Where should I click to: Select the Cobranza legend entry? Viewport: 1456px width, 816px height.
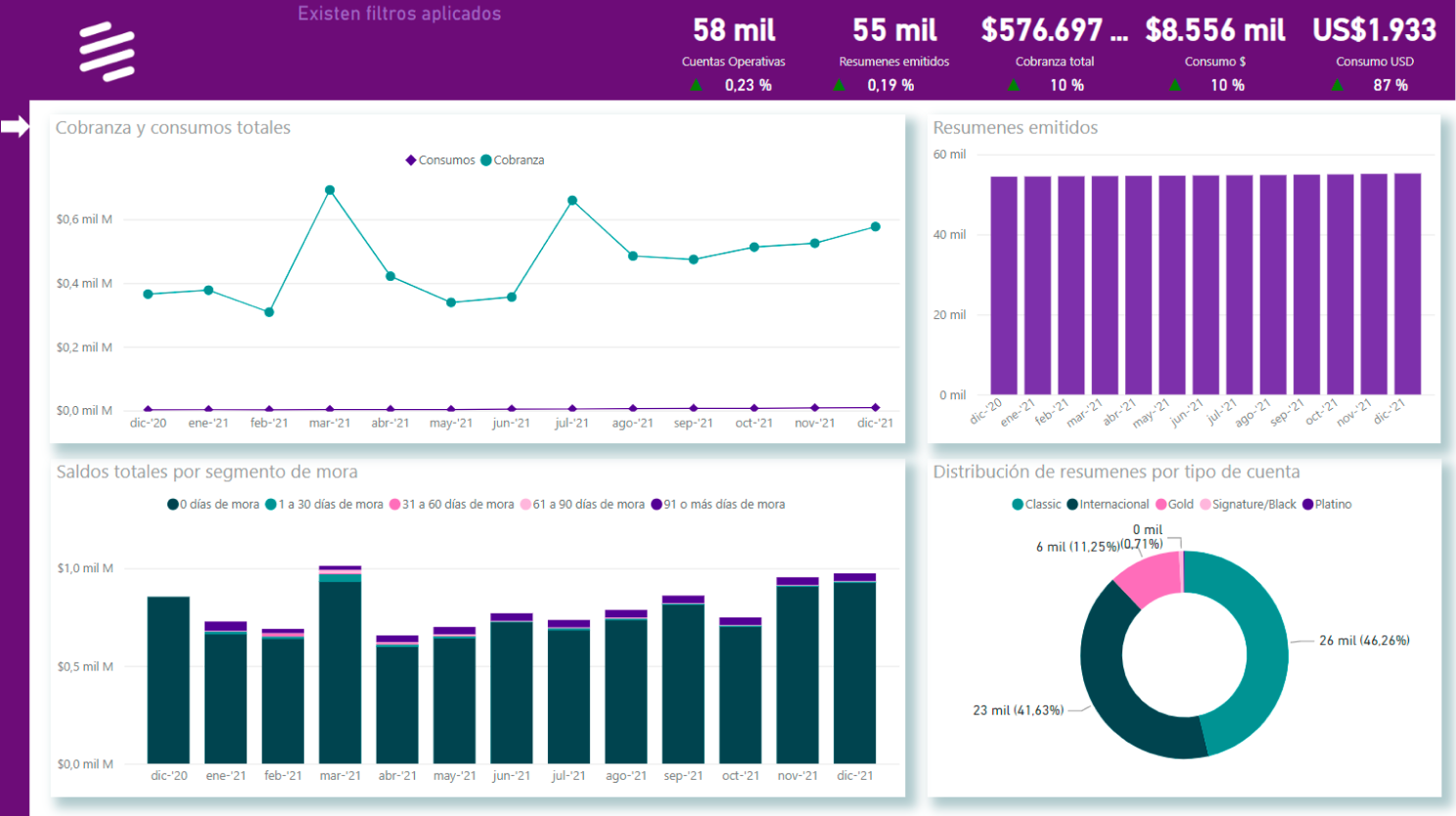pos(513,160)
